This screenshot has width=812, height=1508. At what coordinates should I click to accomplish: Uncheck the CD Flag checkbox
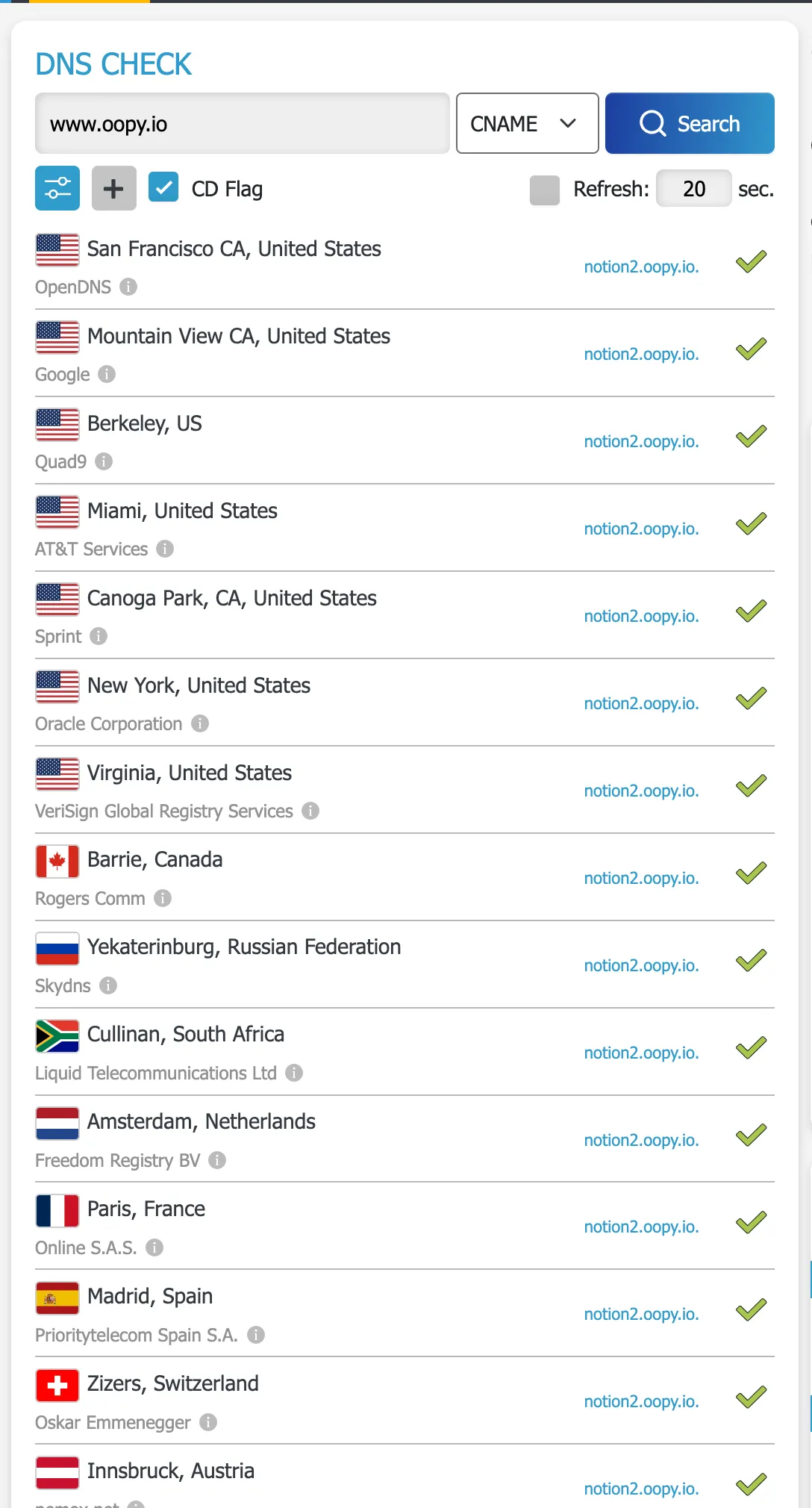point(163,187)
